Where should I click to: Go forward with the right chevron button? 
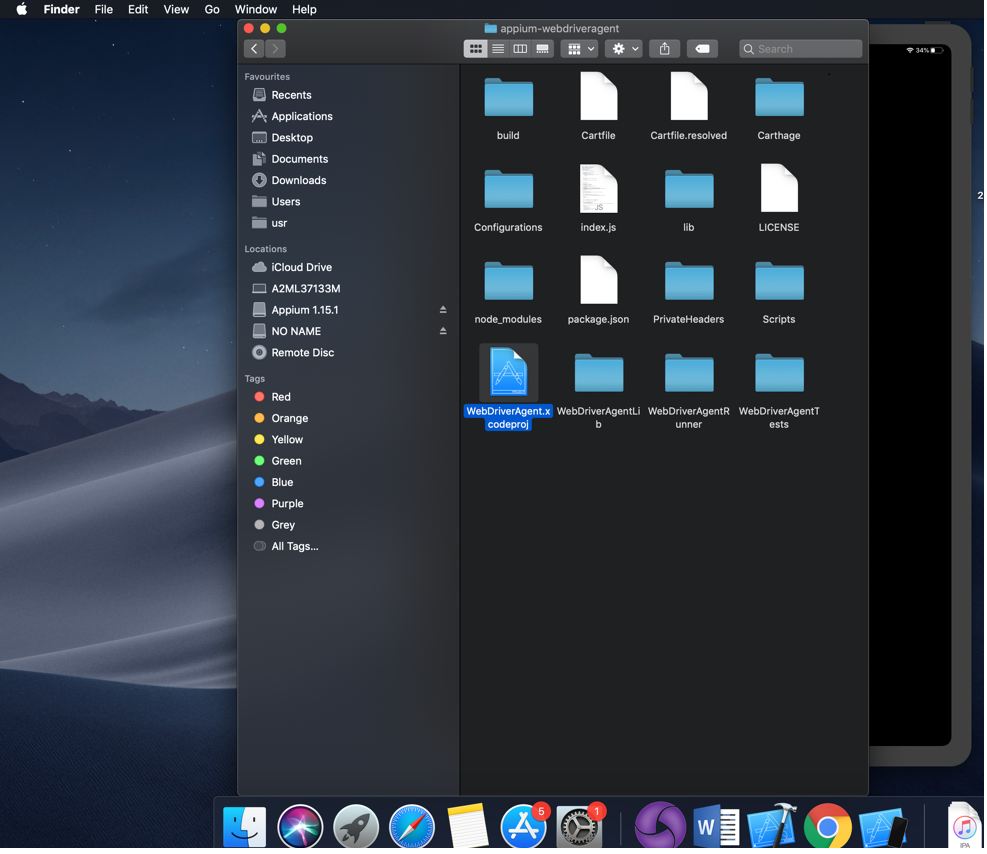pos(275,48)
